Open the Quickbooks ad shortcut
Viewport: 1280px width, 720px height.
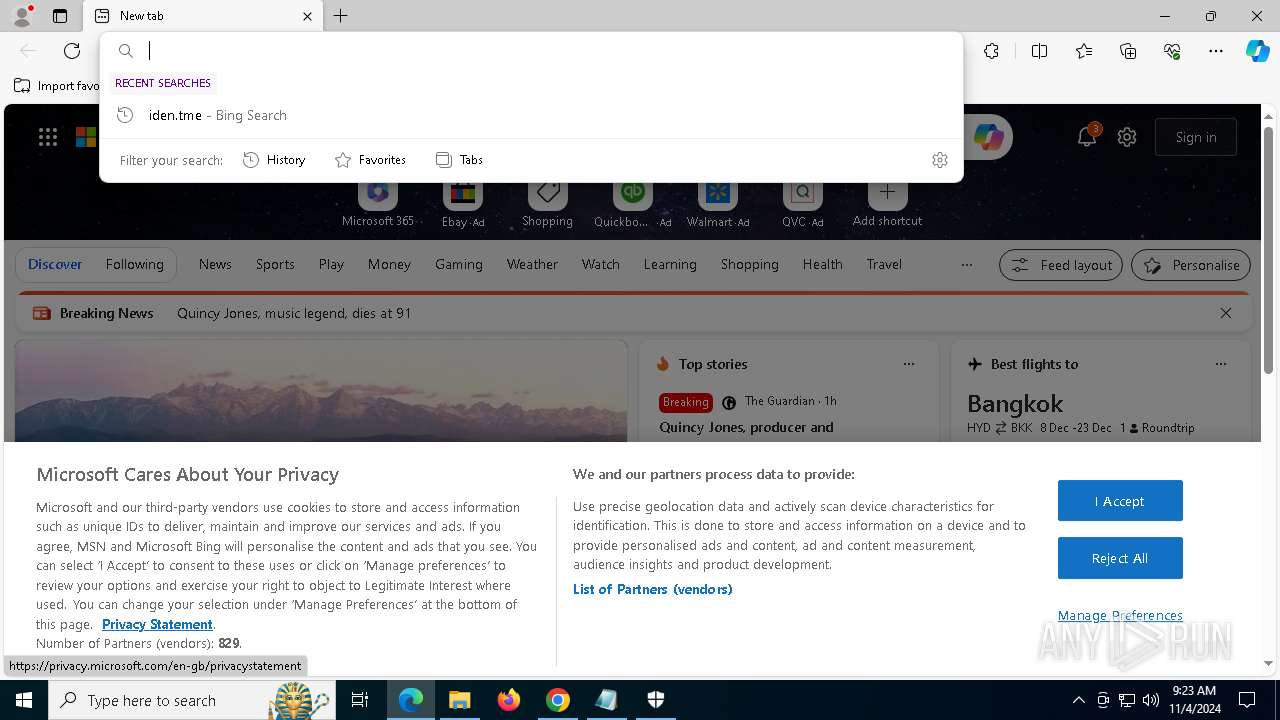point(632,204)
